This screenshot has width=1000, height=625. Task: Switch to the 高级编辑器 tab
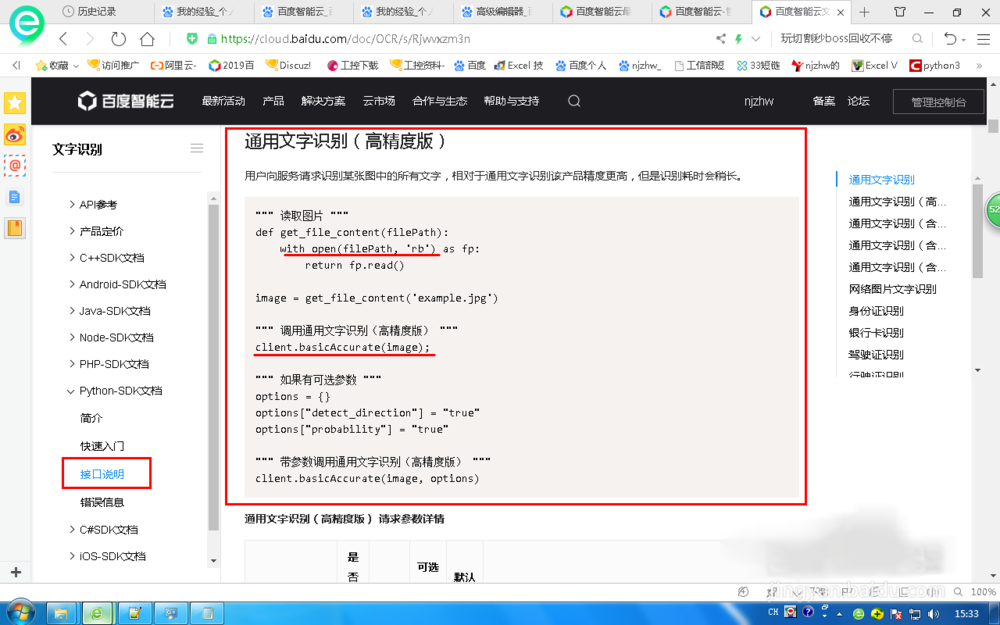(504, 11)
